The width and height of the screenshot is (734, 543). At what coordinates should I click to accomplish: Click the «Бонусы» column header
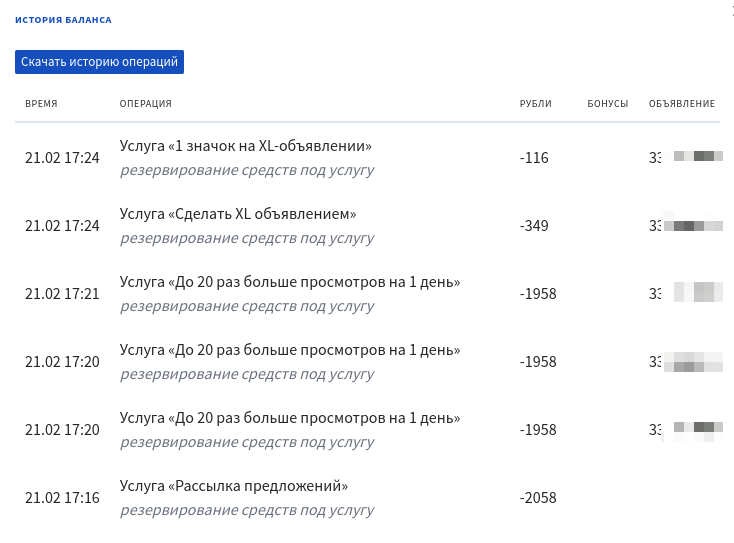point(607,104)
